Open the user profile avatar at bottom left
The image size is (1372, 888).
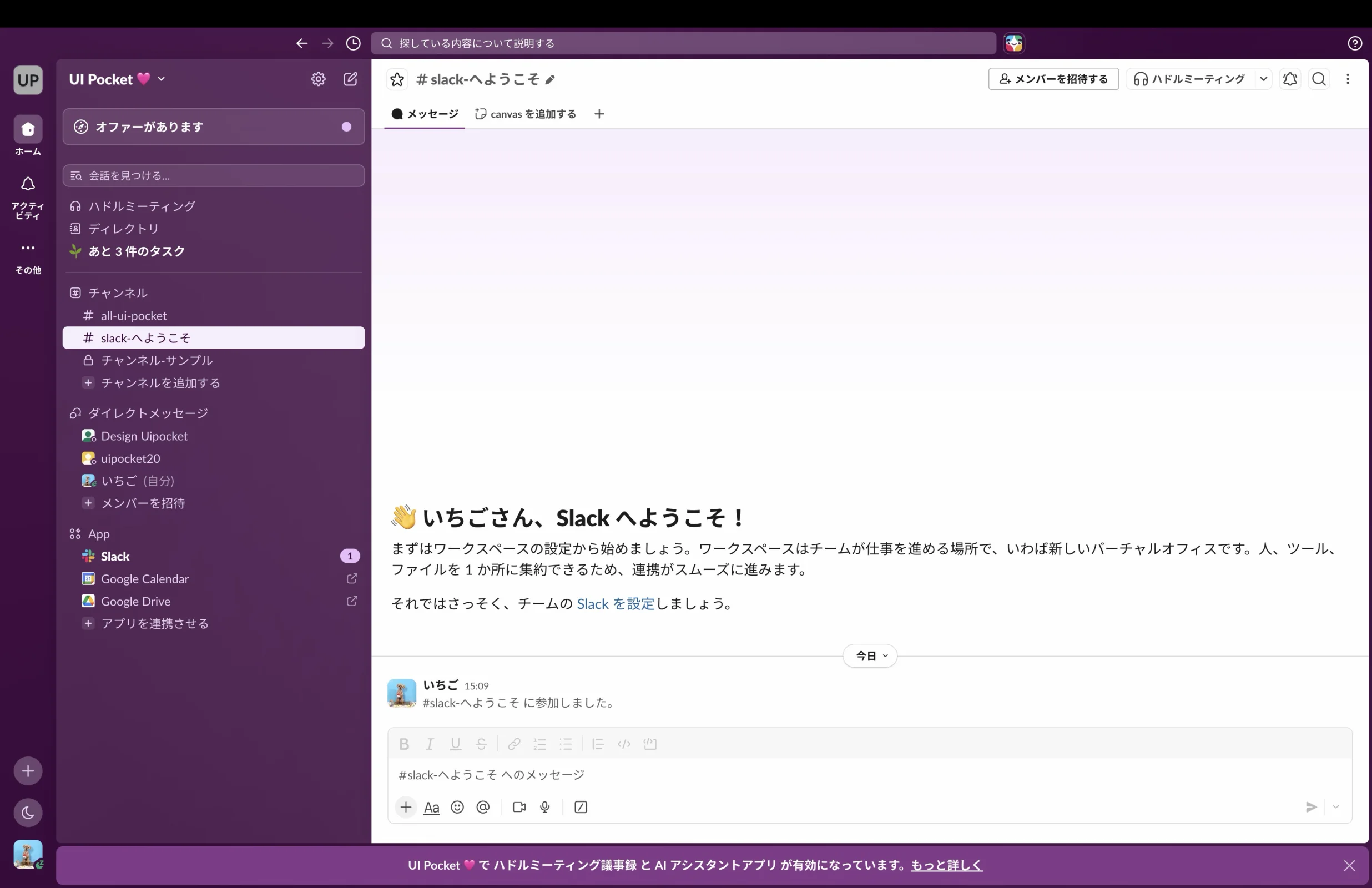[x=28, y=854]
